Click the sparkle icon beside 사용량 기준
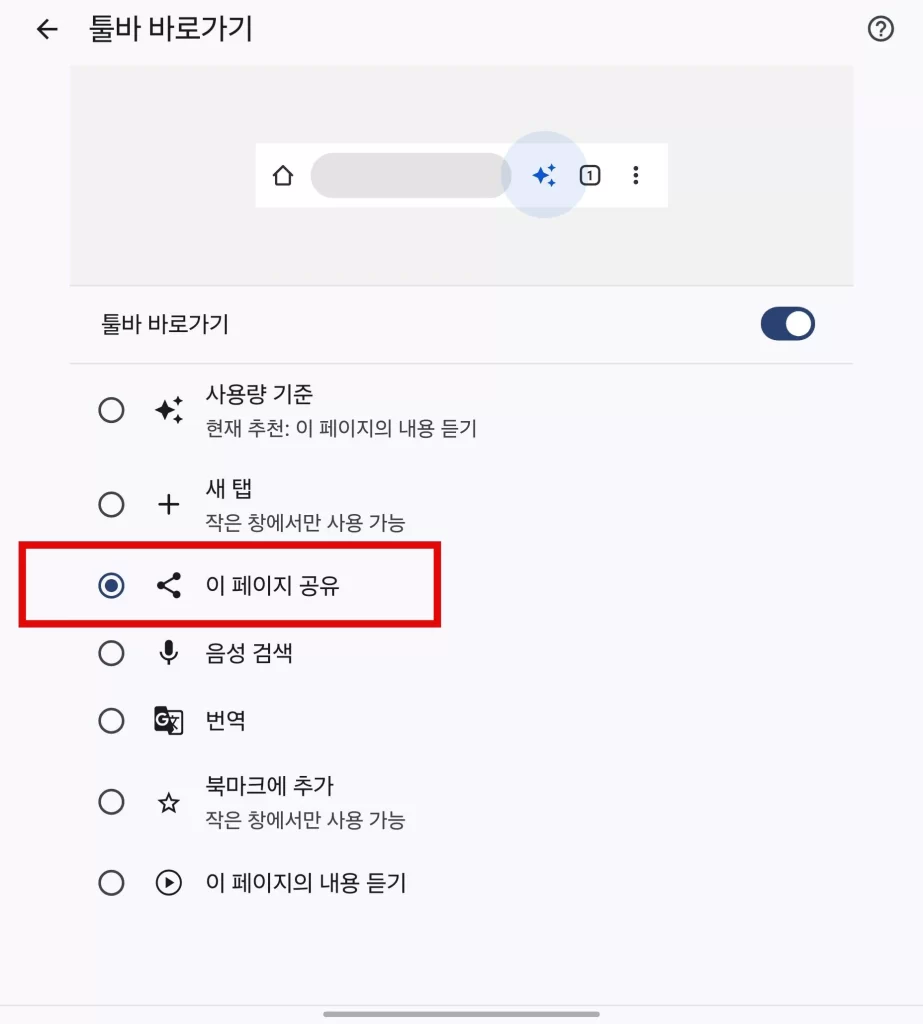923x1024 pixels. [168, 409]
